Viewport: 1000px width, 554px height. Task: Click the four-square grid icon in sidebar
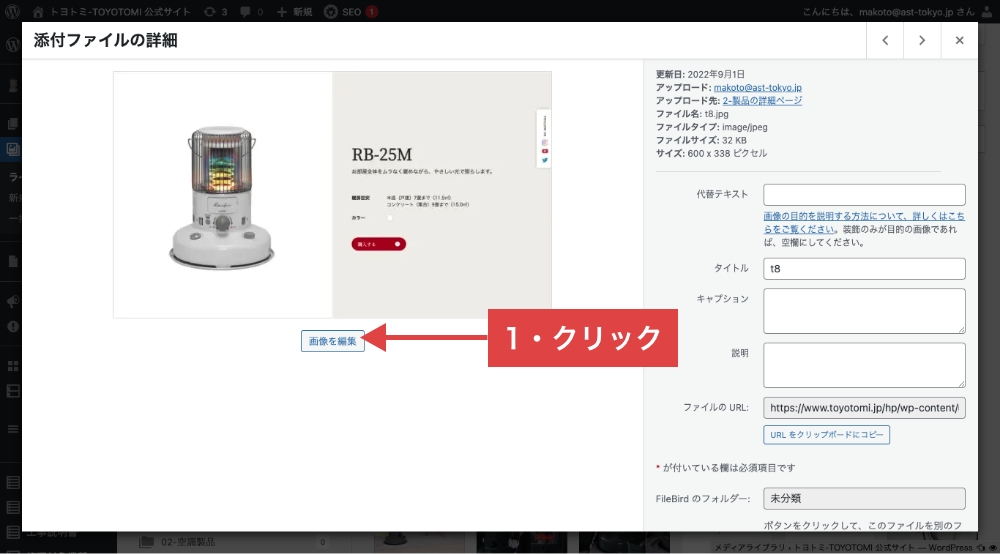click(x=12, y=366)
